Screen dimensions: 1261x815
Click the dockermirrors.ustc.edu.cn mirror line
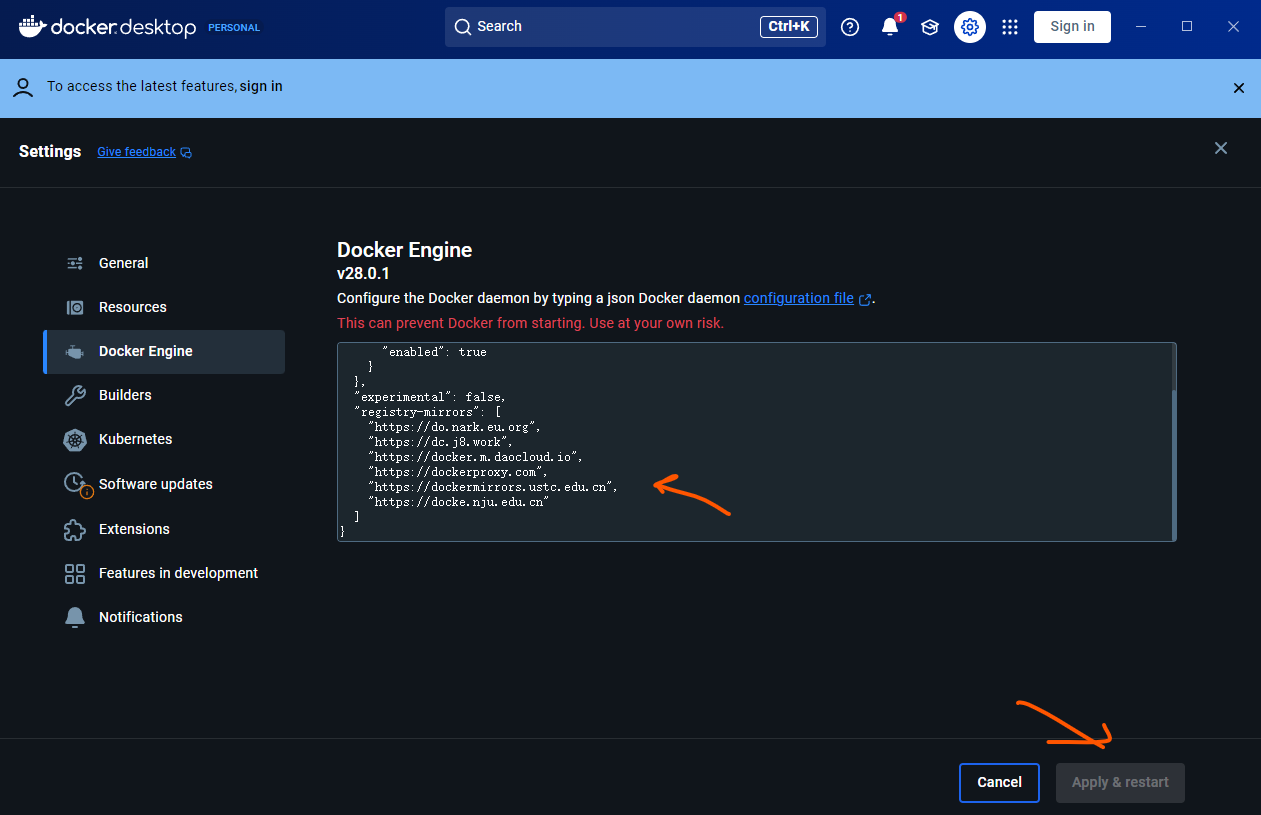(x=493, y=487)
